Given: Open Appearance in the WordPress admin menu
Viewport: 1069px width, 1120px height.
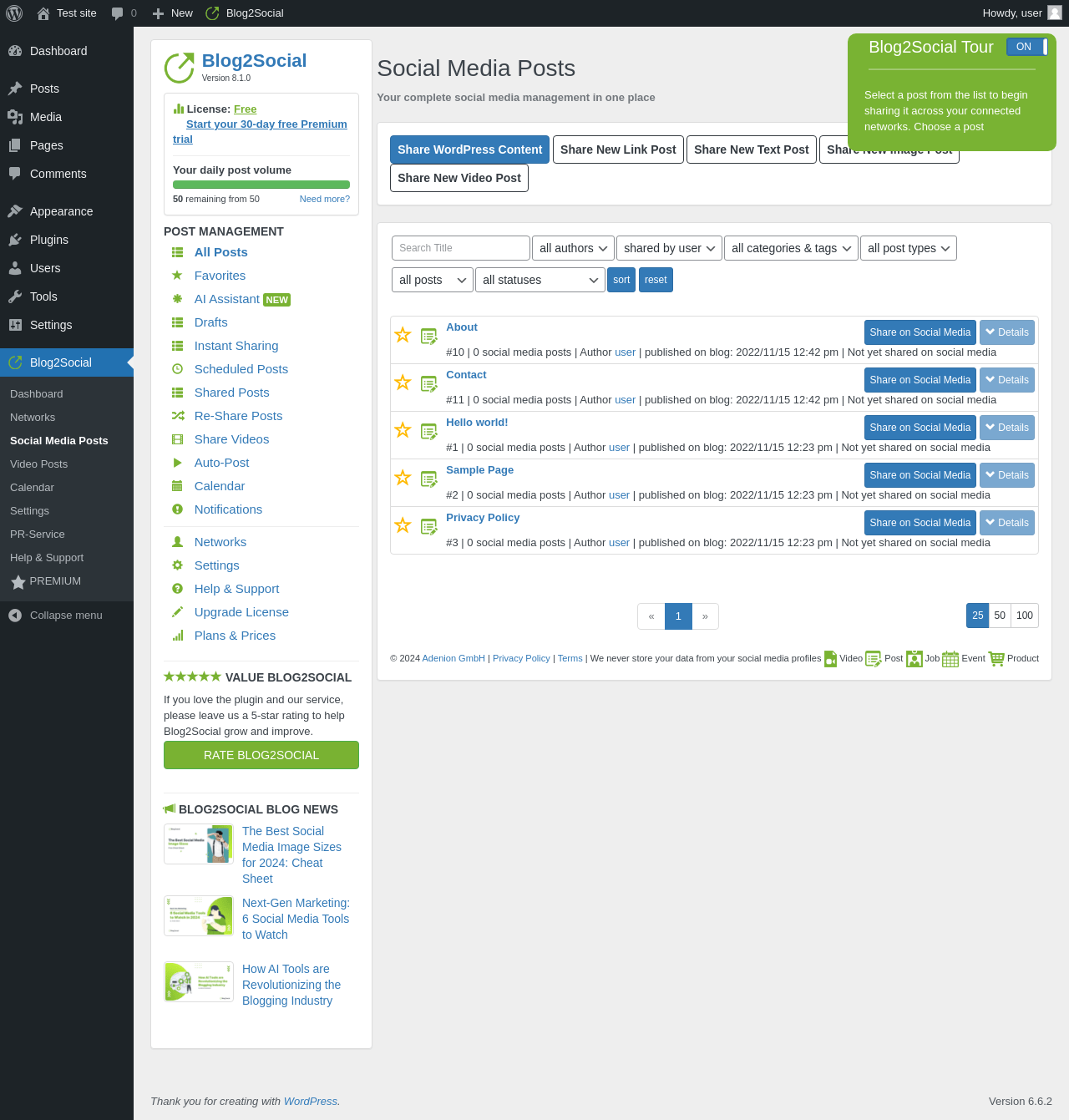Looking at the screenshot, I should click(x=67, y=211).
